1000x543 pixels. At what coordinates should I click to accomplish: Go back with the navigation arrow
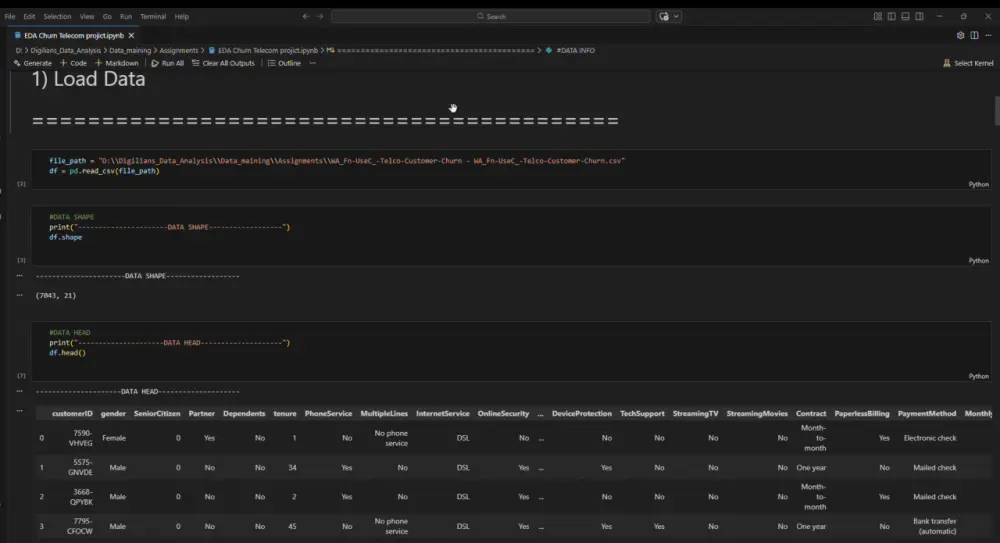pyautogui.click(x=305, y=17)
